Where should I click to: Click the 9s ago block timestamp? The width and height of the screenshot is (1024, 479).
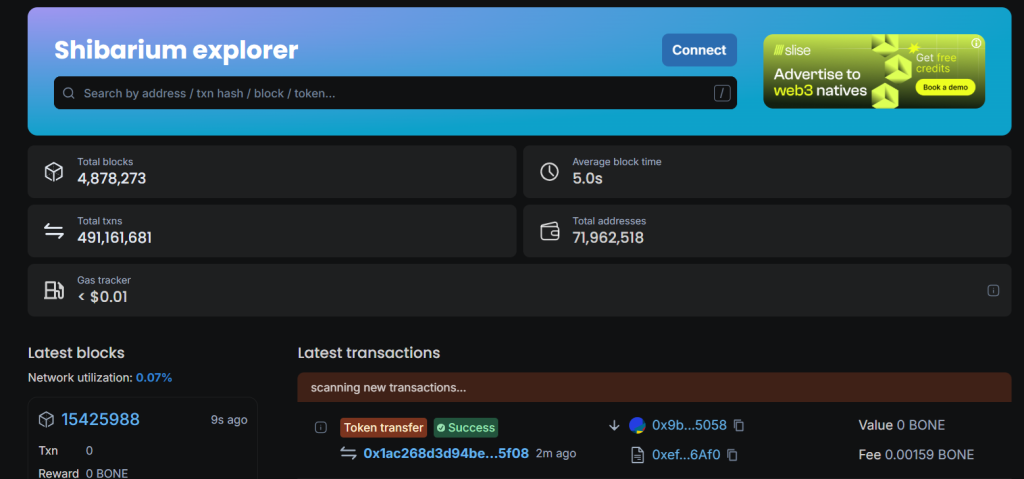pyautogui.click(x=229, y=420)
